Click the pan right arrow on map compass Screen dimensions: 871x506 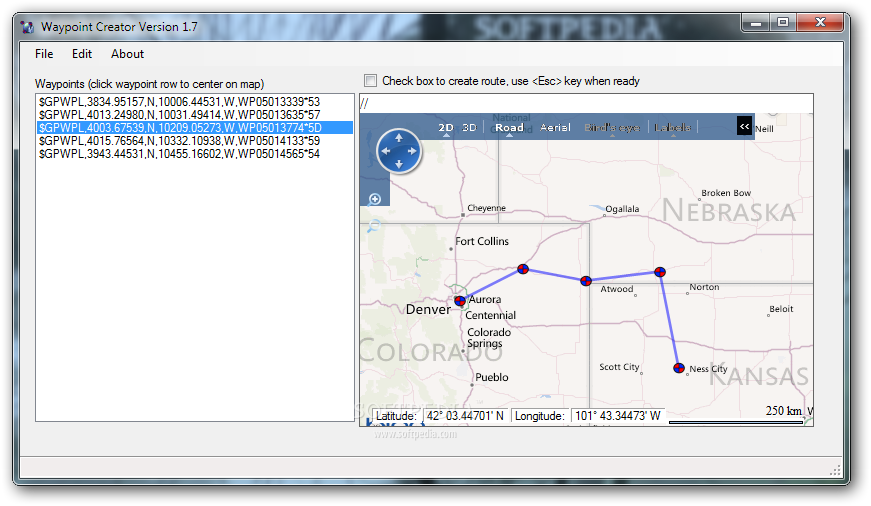(412, 151)
